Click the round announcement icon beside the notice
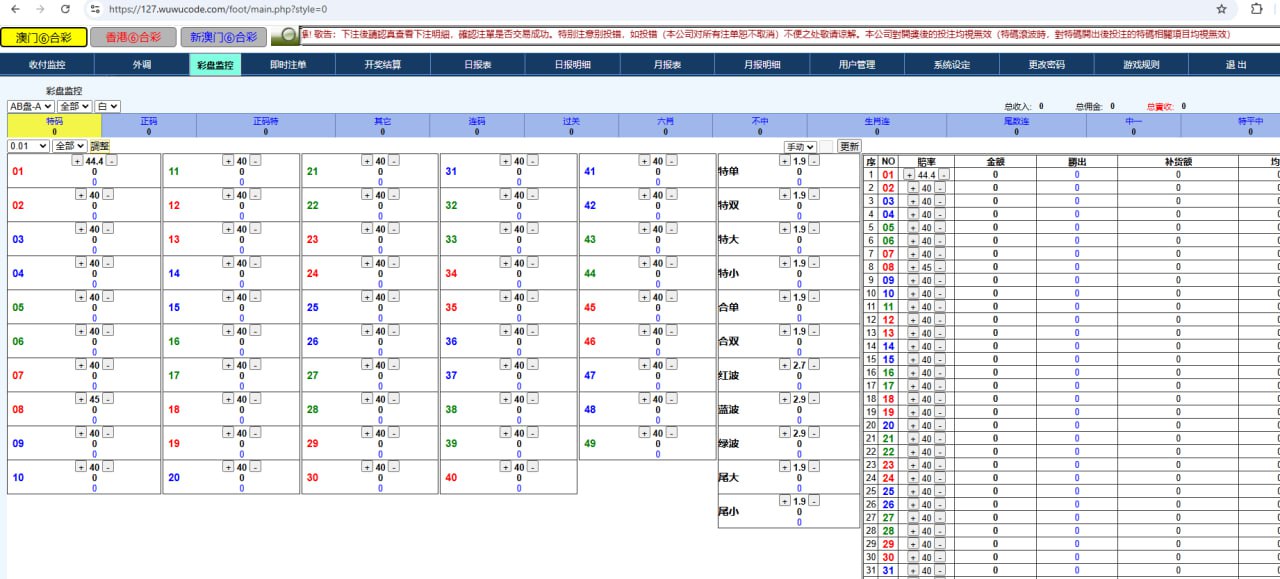The image size is (1280, 579). click(288, 36)
